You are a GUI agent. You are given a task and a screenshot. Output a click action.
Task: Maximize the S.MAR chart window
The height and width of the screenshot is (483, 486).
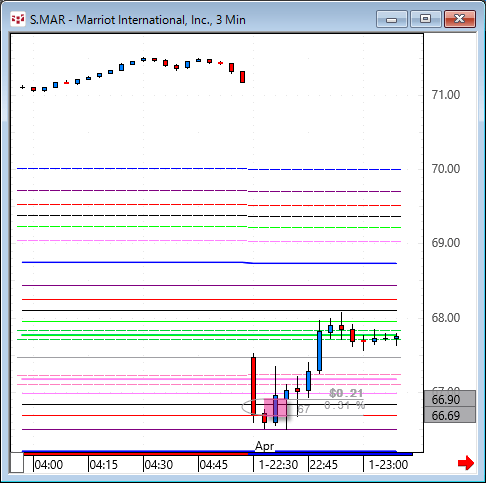coord(425,19)
